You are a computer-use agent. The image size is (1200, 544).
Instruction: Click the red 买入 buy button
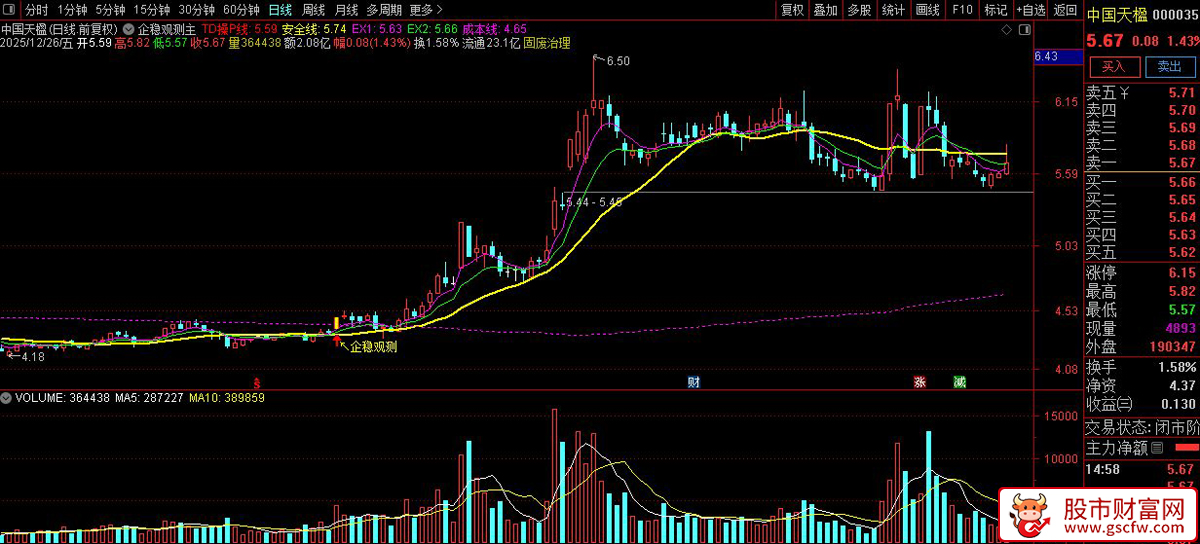pyautogui.click(x=1114, y=67)
